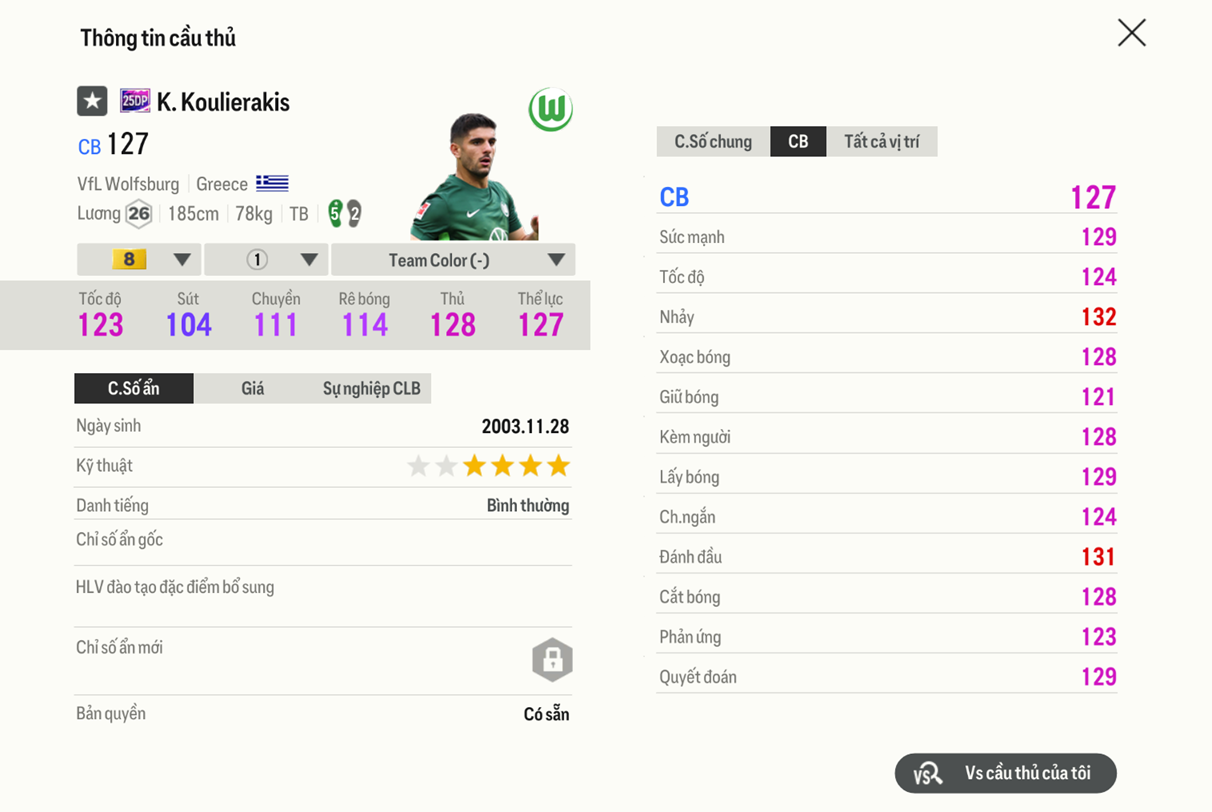Click the gray right foot icon
The height and width of the screenshot is (812, 1212).
click(x=354, y=213)
